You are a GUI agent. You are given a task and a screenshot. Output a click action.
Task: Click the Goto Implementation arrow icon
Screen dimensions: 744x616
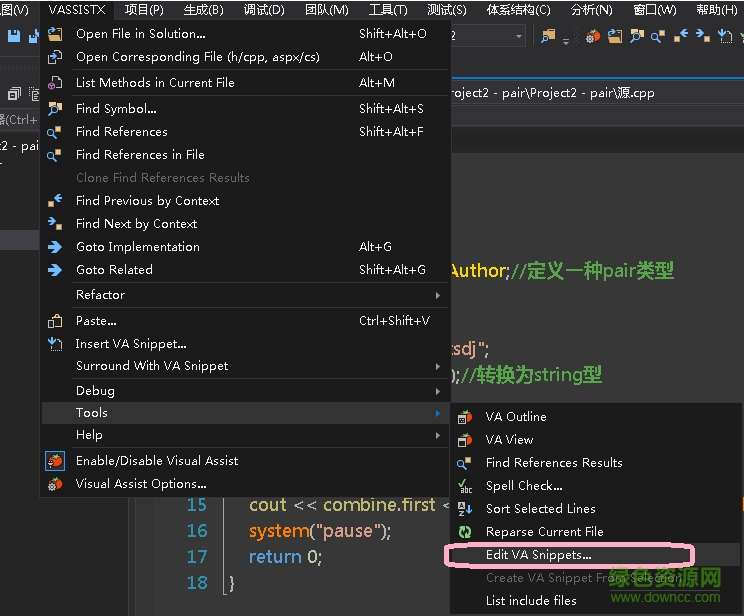click(x=55, y=247)
